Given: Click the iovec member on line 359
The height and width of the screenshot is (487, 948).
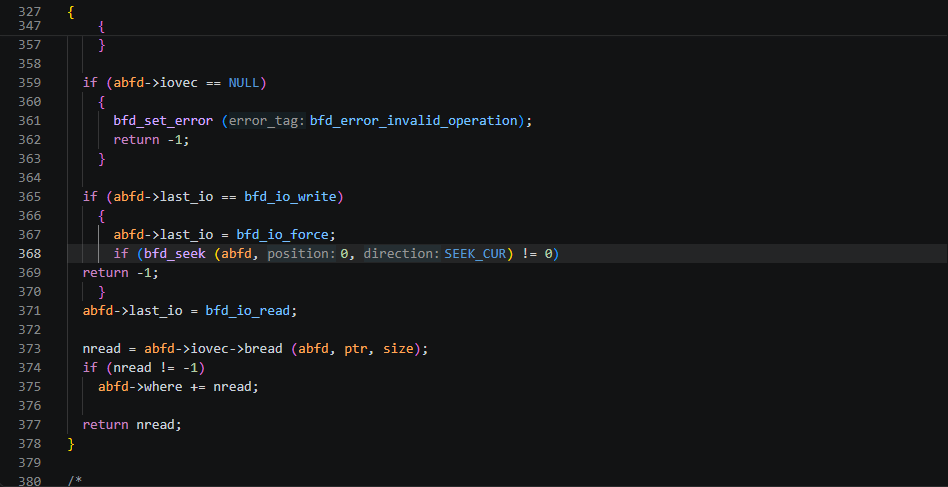Looking at the screenshot, I should pos(178,83).
